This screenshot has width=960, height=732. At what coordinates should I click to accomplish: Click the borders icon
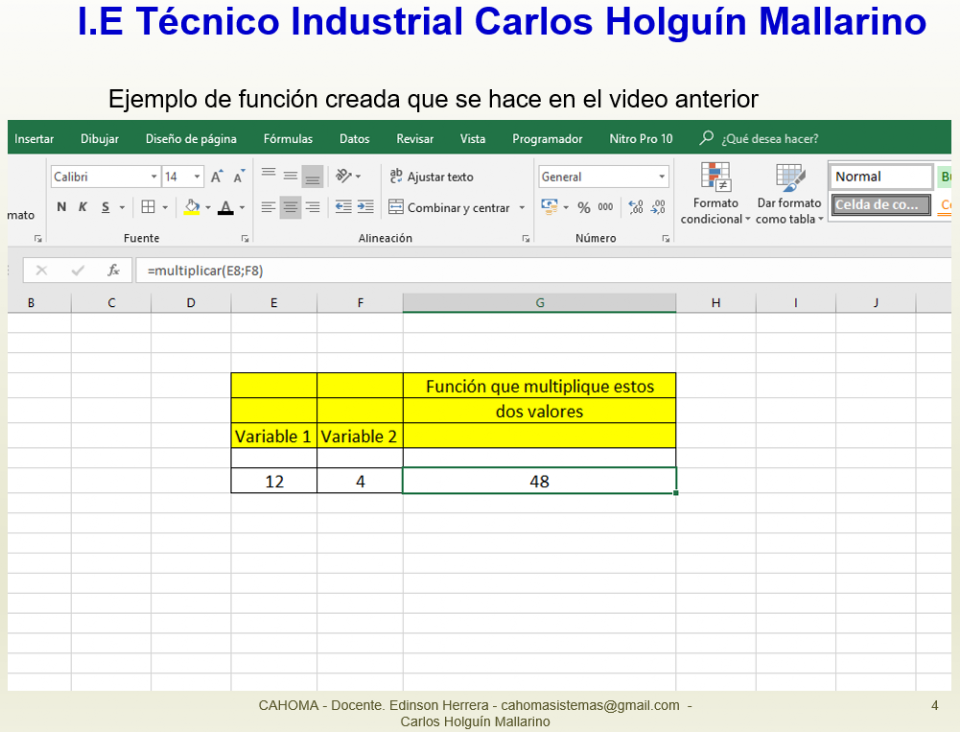click(148, 207)
